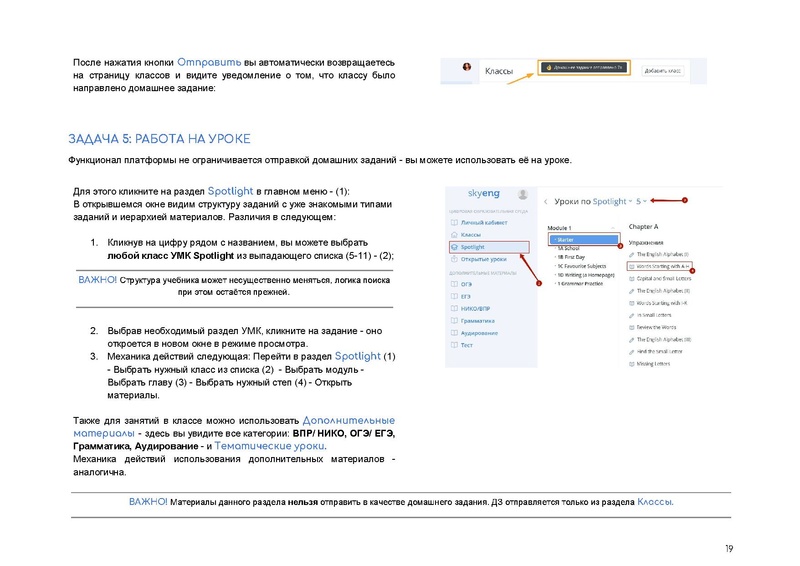Open НИКО/ВПР in the sidebar
The width and height of the screenshot is (800, 566).
point(475,309)
